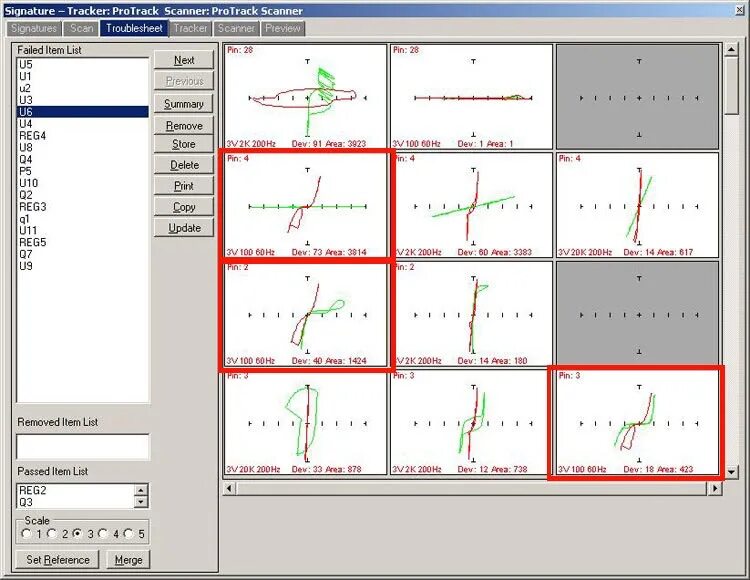750x580 pixels.
Task: Select Q4 in Failed Item List
Action: coord(83,159)
